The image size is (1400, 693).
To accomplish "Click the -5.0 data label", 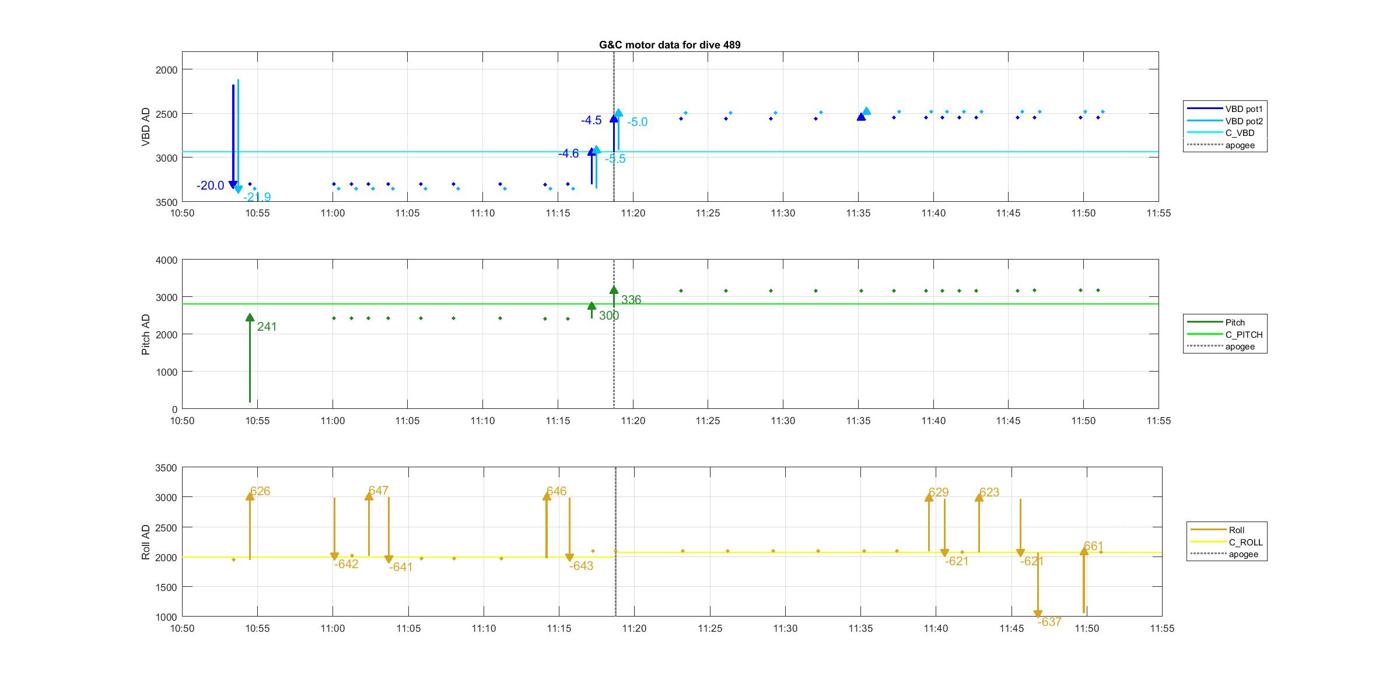I will 637,122.
